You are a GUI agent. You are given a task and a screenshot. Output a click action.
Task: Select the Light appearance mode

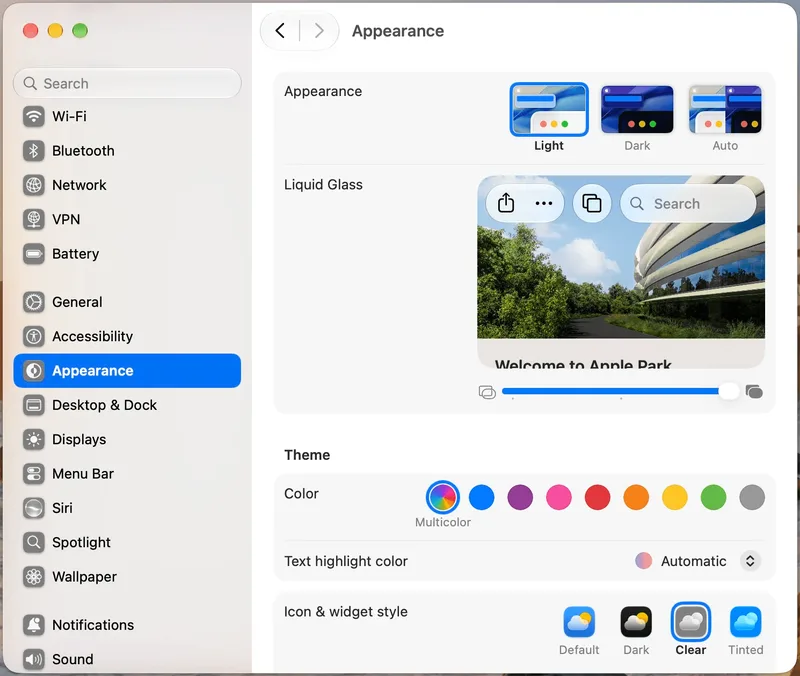(549, 109)
